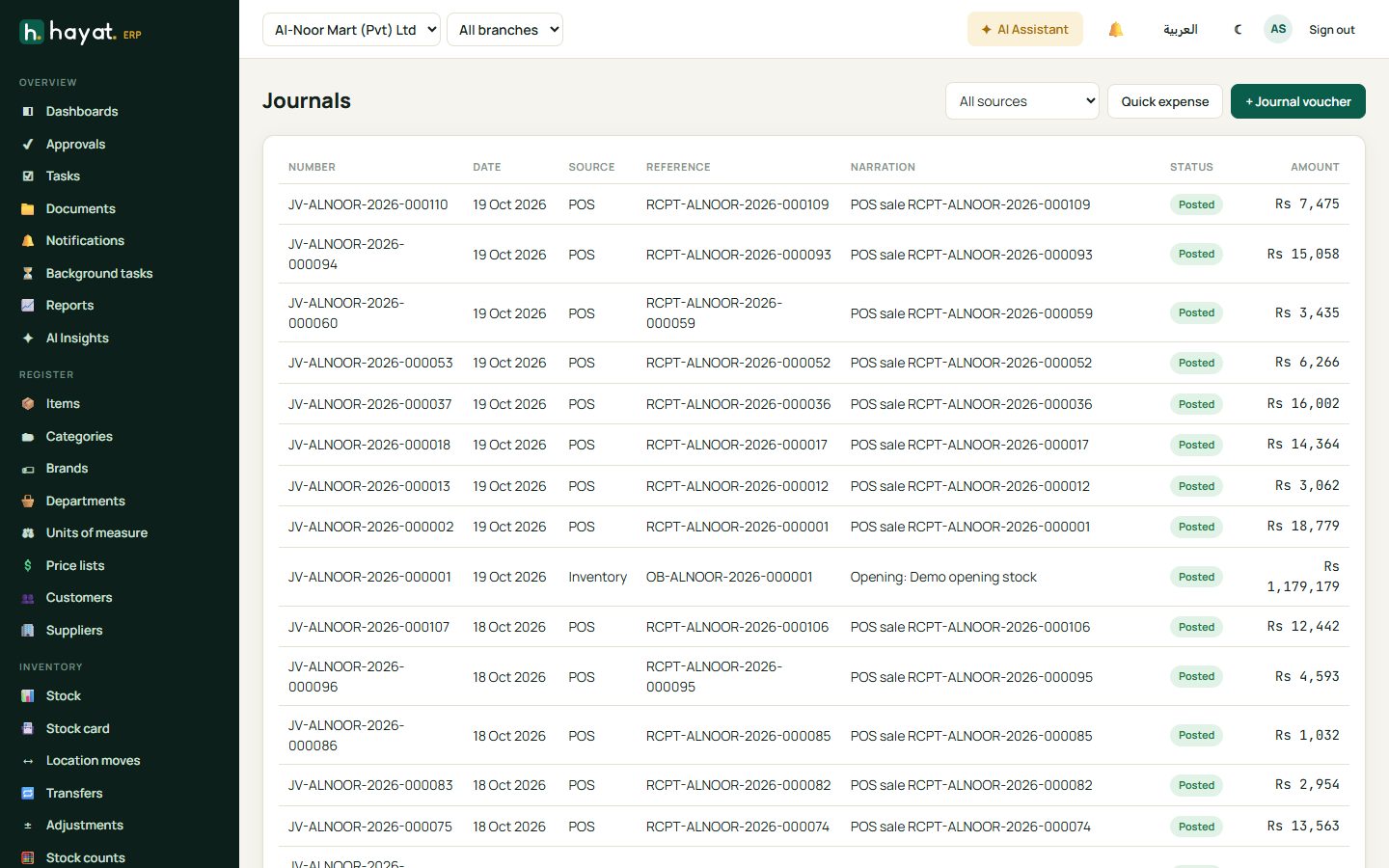
Task: Open Units of measure page
Action: tap(96, 533)
